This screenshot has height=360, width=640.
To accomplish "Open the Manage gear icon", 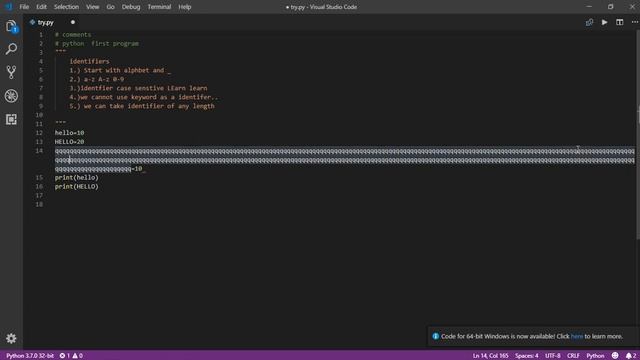I will [11, 338].
